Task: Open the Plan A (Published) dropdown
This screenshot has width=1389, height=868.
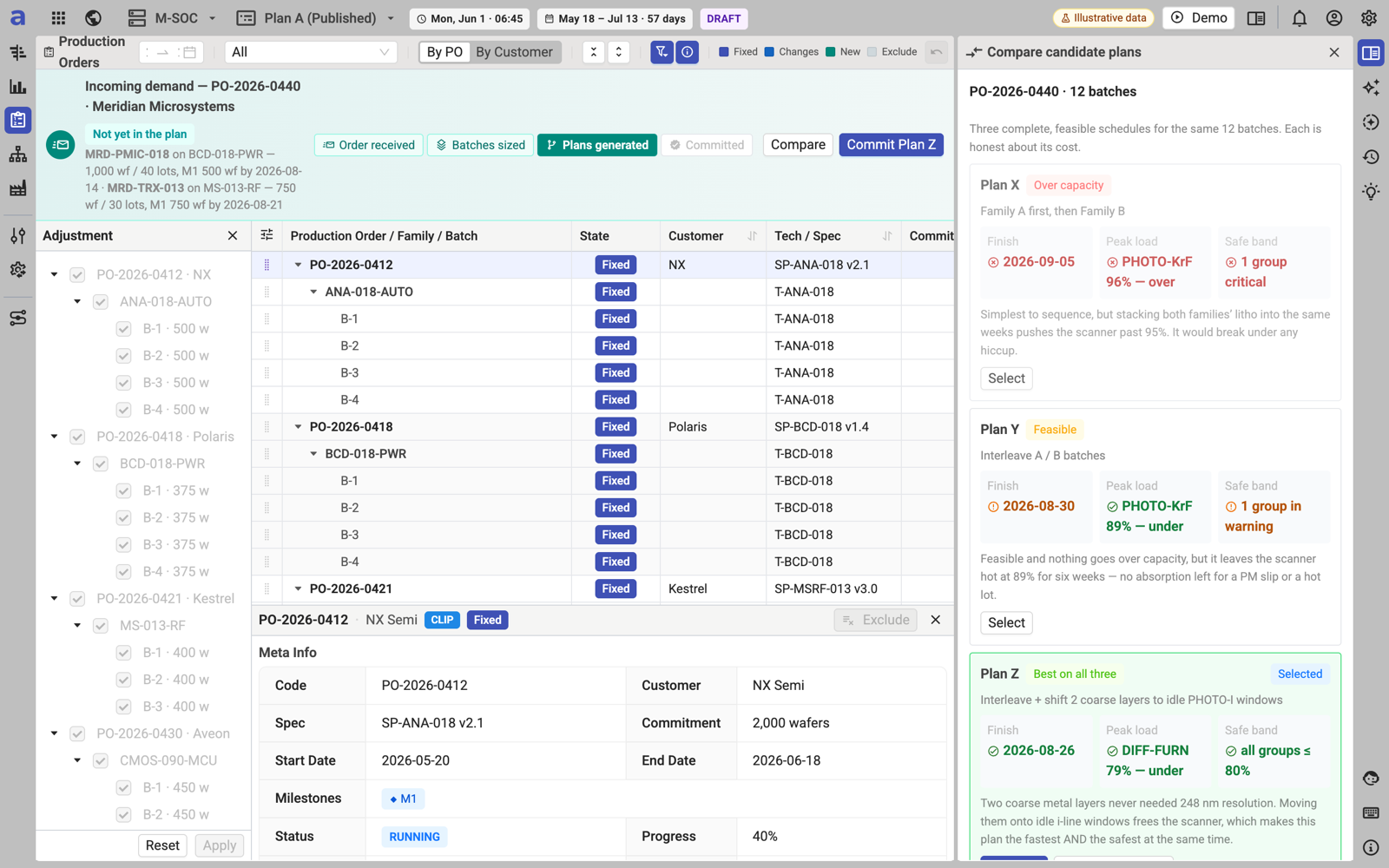Action: click(316, 18)
